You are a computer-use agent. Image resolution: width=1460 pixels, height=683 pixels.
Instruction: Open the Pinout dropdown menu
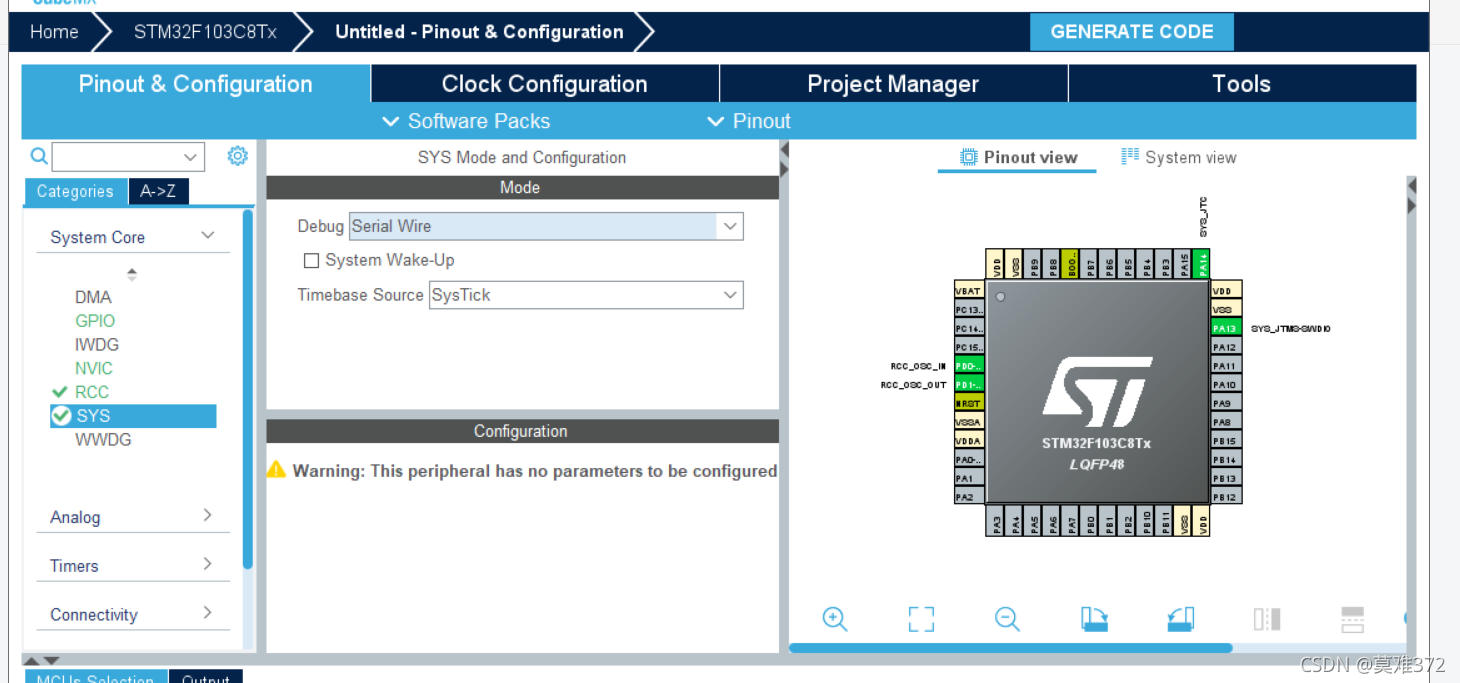coord(749,121)
